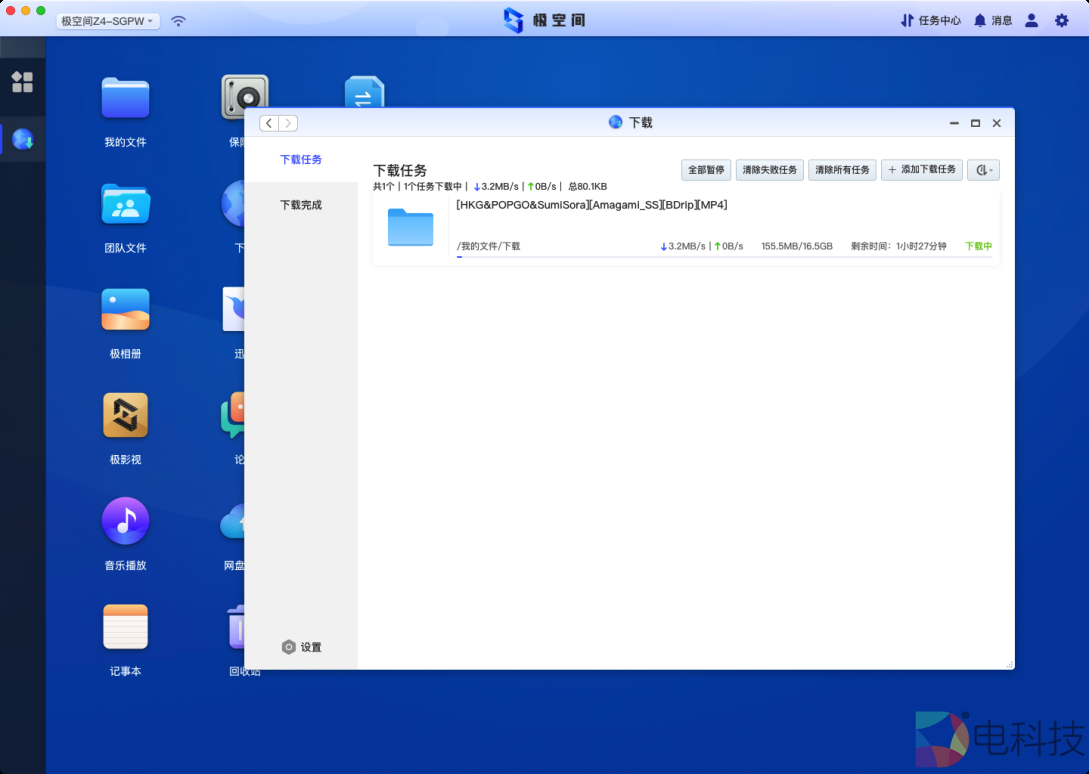Open 我的文件 from the desktop
The height and width of the screenshot is (774, 1089).
(125, 96)
